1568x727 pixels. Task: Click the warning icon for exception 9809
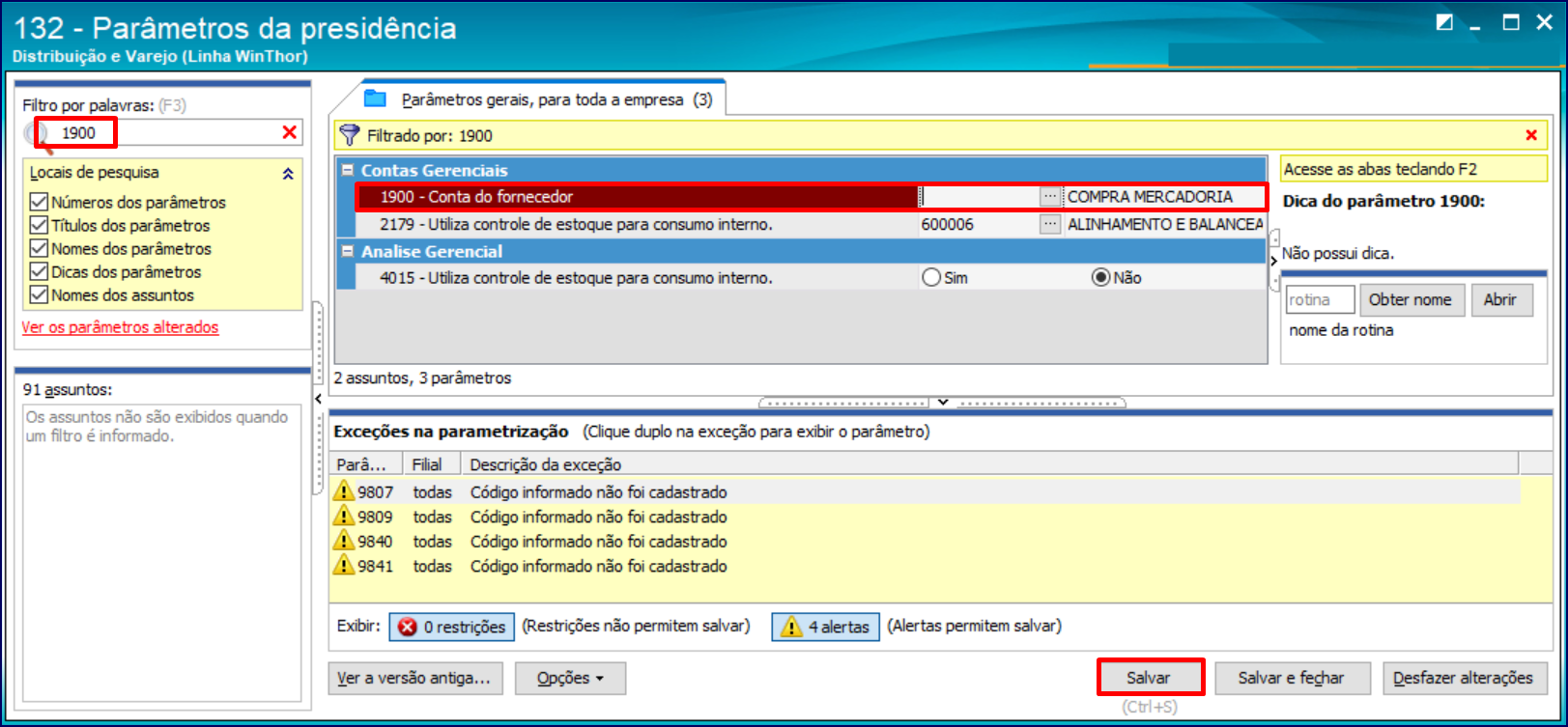(344, 517)
